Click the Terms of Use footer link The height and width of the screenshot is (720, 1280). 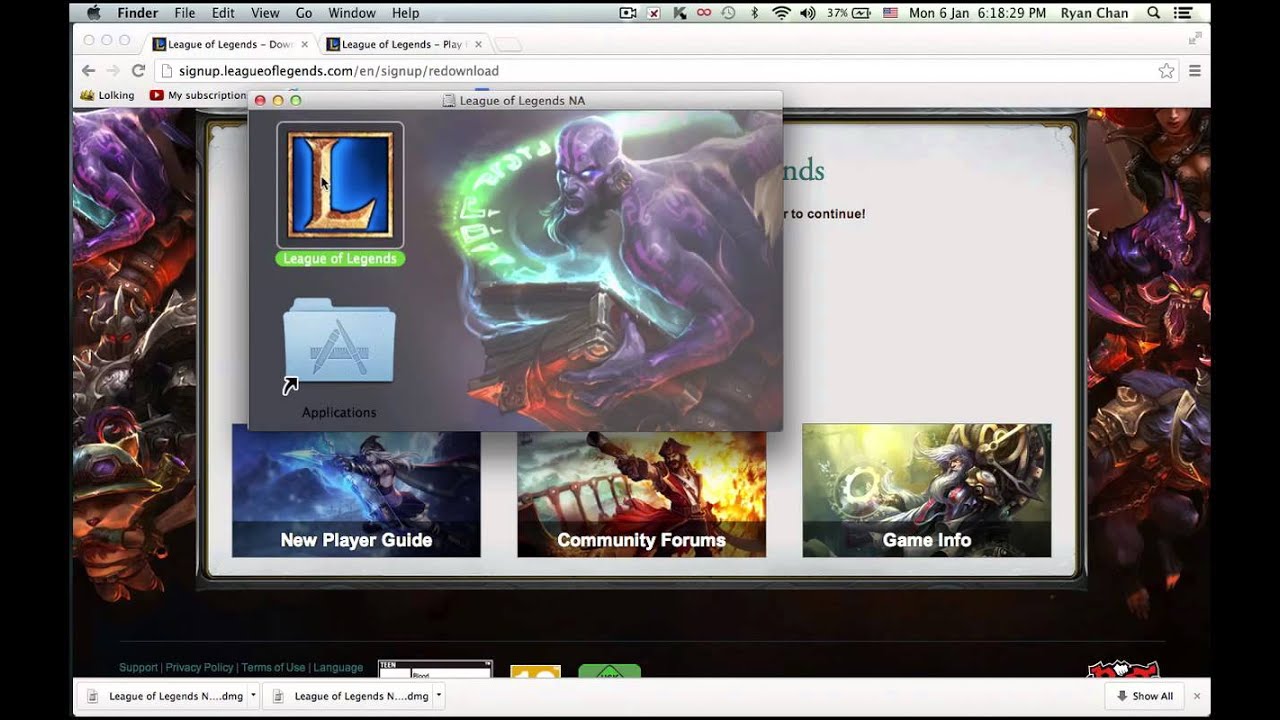(x=273, y=667)
